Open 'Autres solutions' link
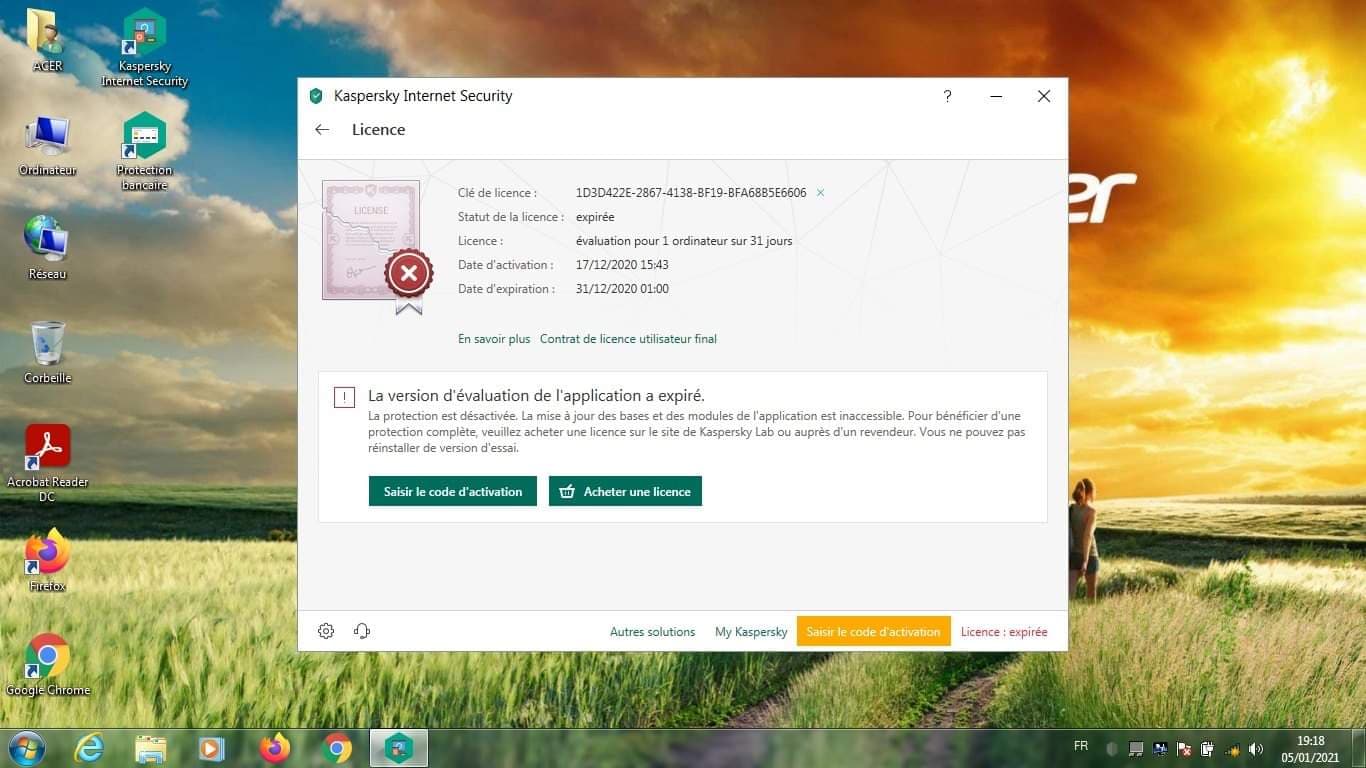The image size is (1366, 768). [652, 632]
